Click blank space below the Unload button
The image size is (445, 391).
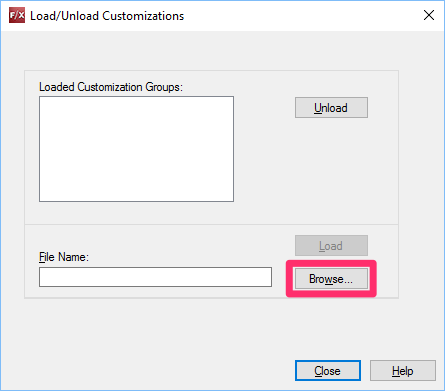pyautogui.click(x=331, y=167)
